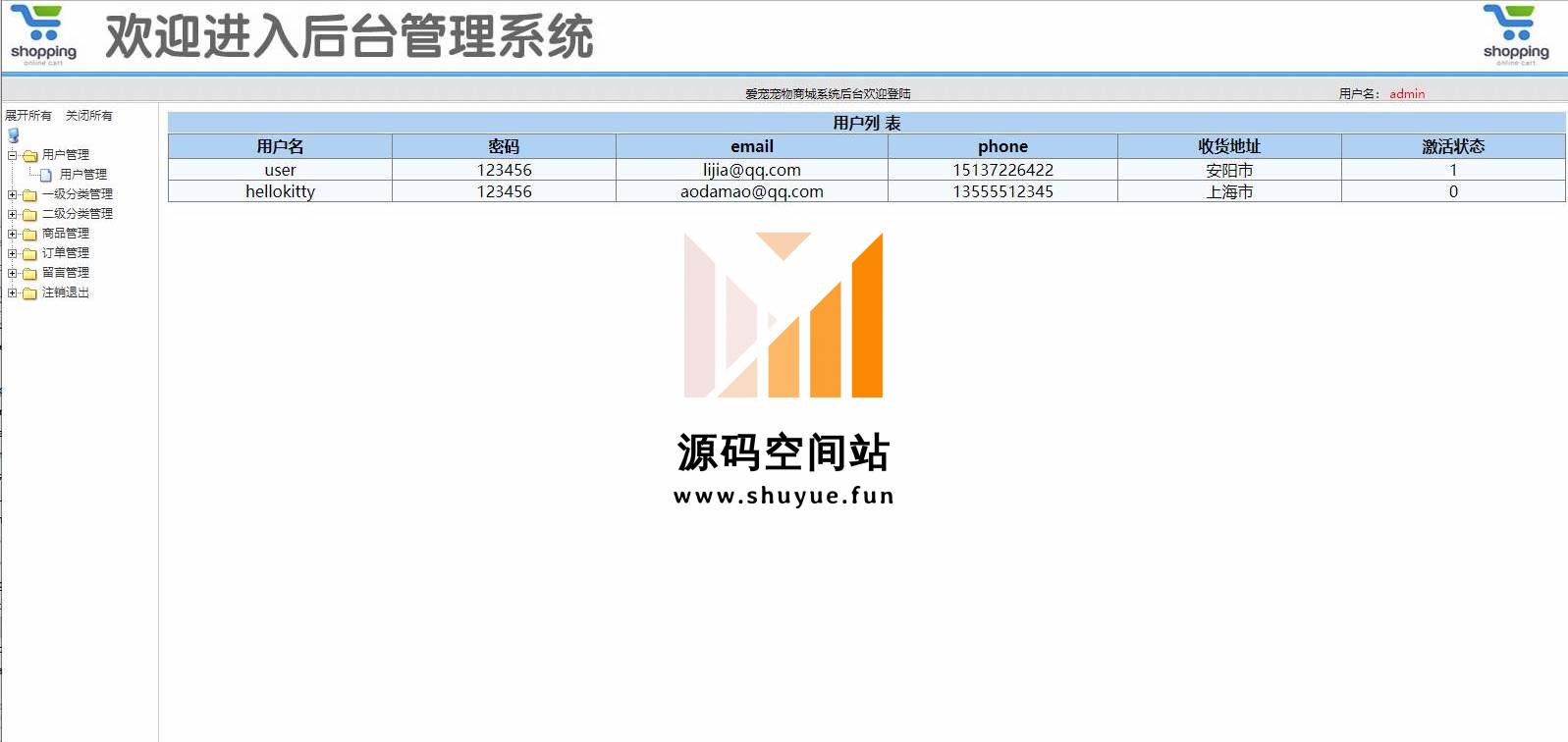The width and height of the screenshot is (1568, 742).
Task: Open the 用户管理 child page link
Action: [83, 174]
